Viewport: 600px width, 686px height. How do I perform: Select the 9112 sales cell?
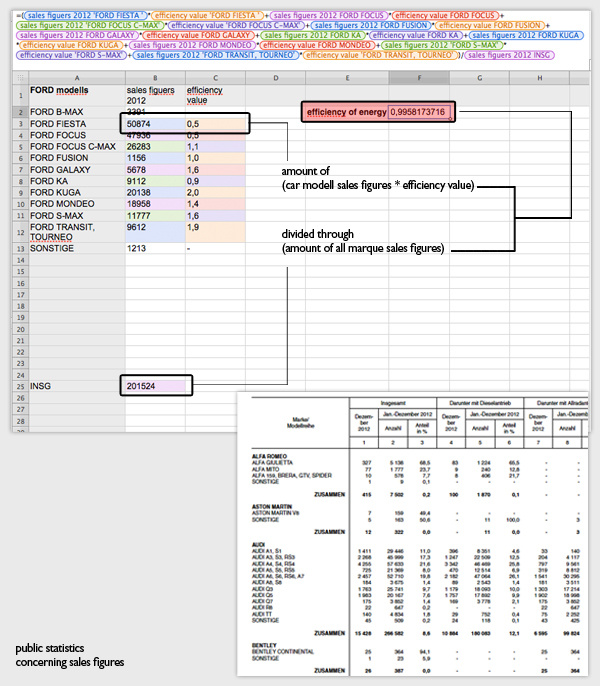coord(155,181)
